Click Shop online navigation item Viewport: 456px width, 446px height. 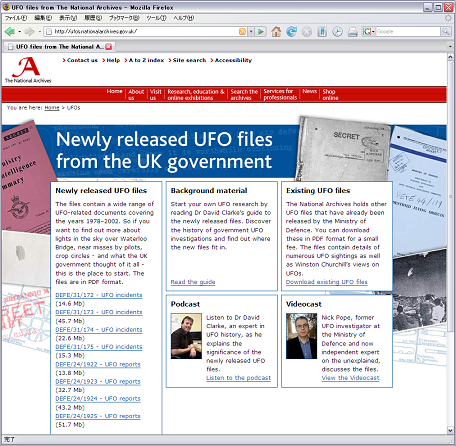pyautogui.click(x=330, y=95)
